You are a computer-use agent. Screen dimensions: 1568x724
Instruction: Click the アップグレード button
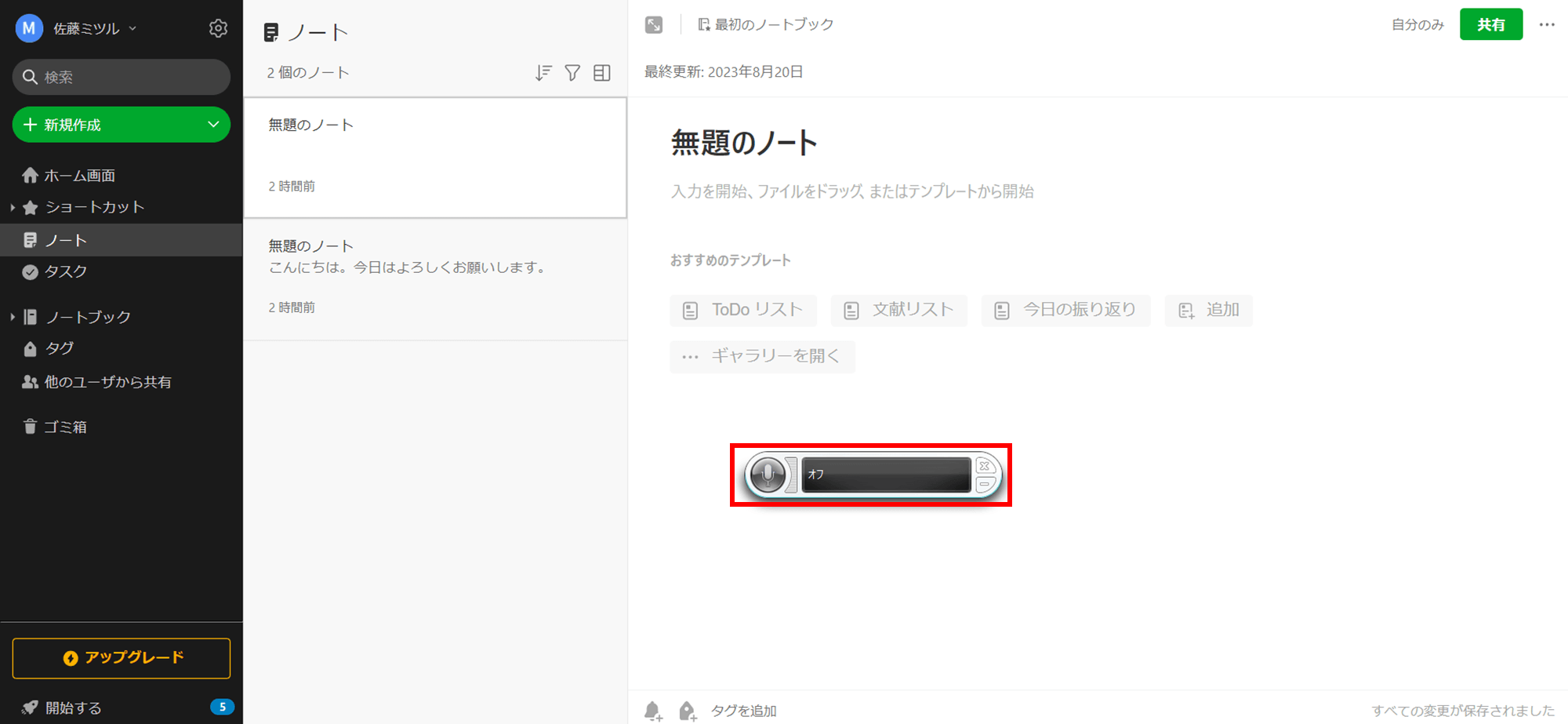122,658
